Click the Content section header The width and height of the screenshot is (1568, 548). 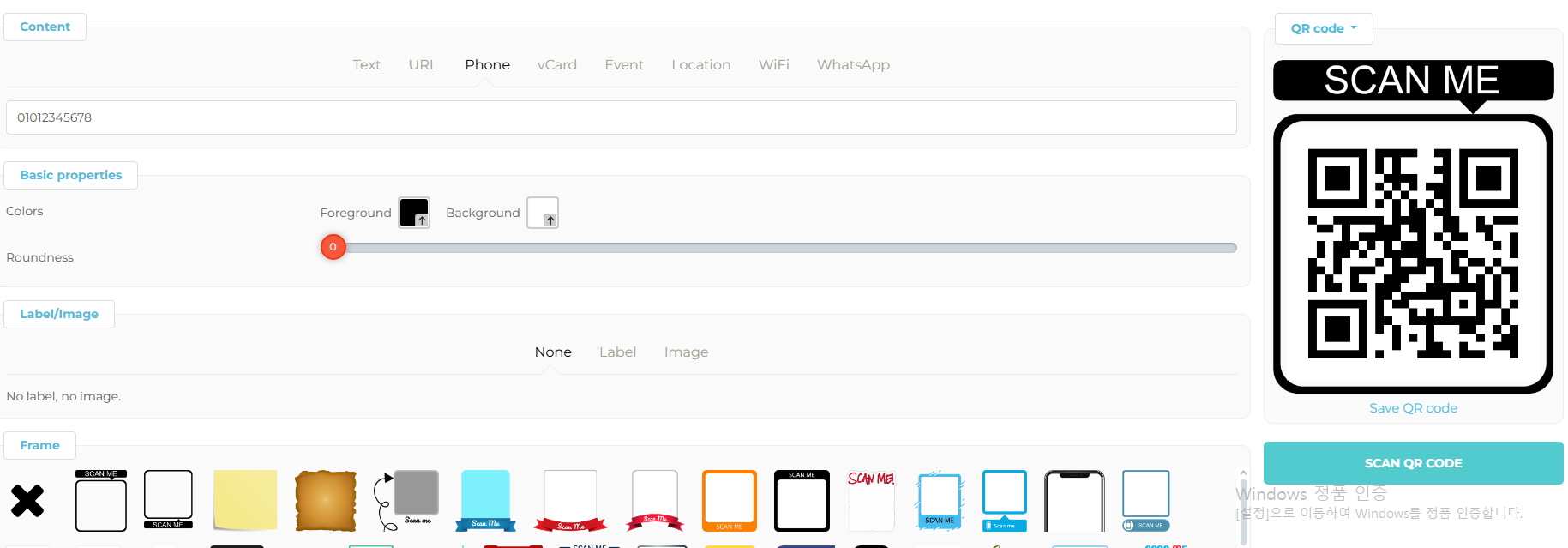pos(45,27)
